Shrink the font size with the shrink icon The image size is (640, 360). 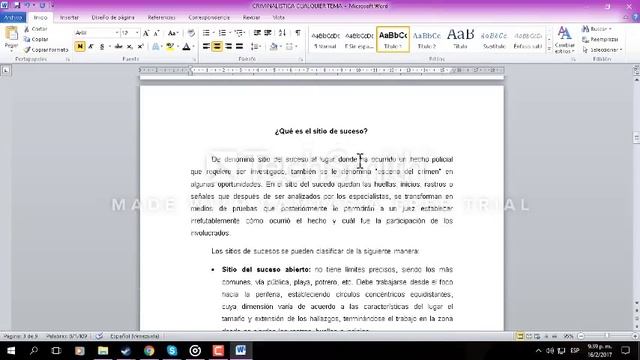[156, 33]
